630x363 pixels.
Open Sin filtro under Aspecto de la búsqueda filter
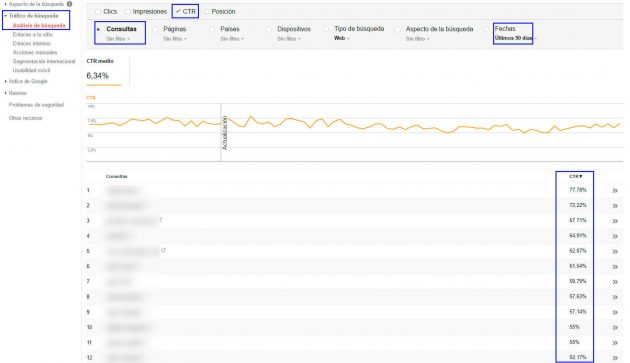pyautogui.click(x=417, y=39)
